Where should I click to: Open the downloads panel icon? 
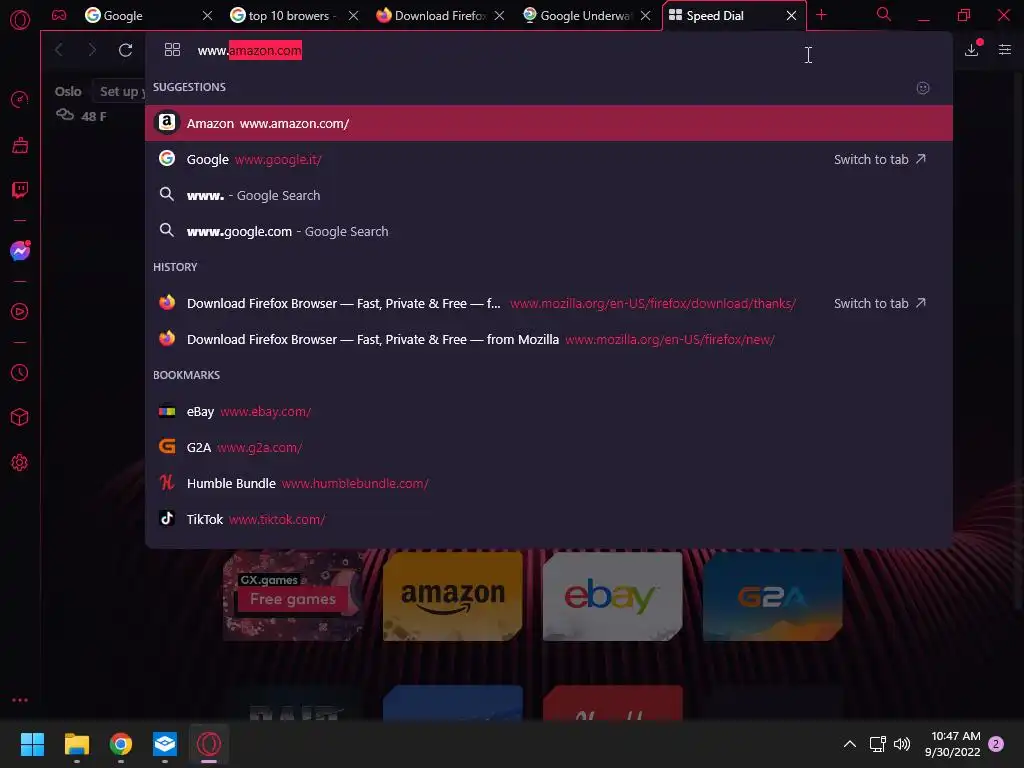972,49
